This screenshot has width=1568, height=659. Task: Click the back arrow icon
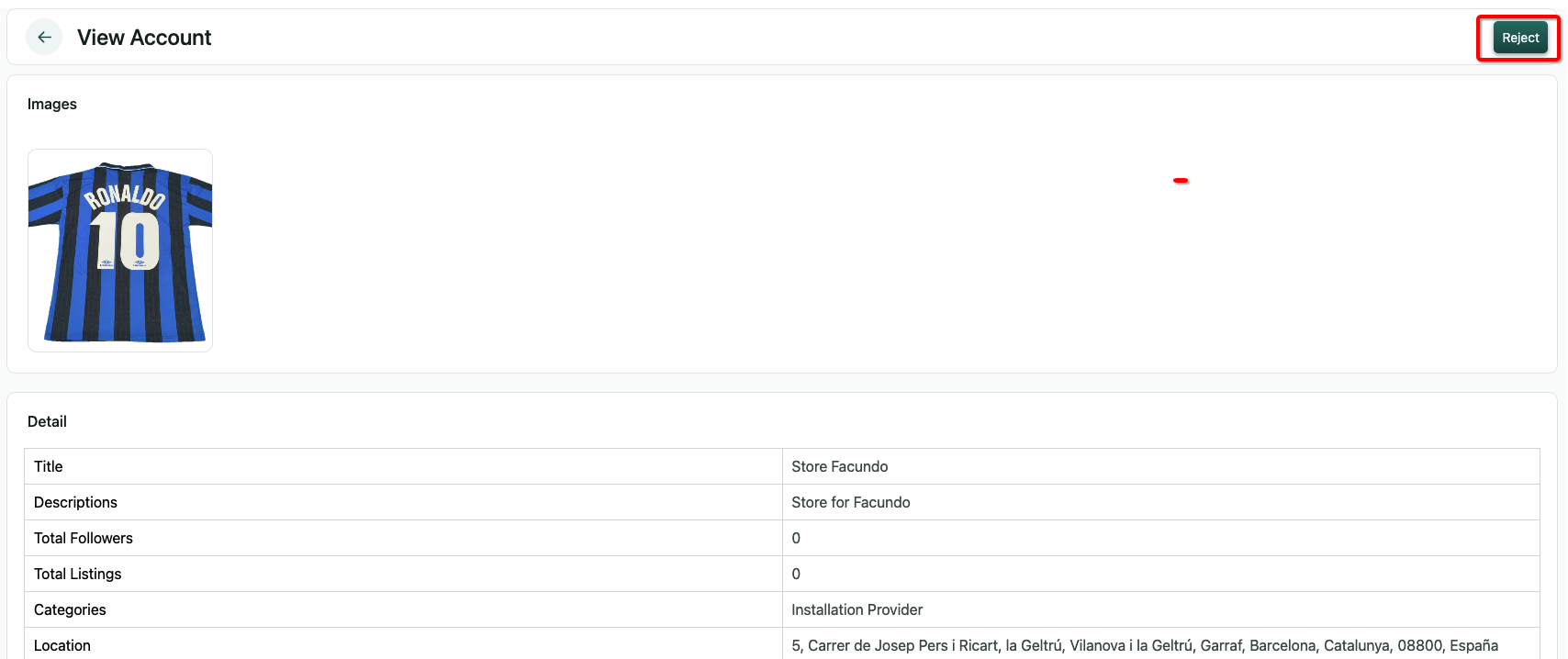coord(44,38)
